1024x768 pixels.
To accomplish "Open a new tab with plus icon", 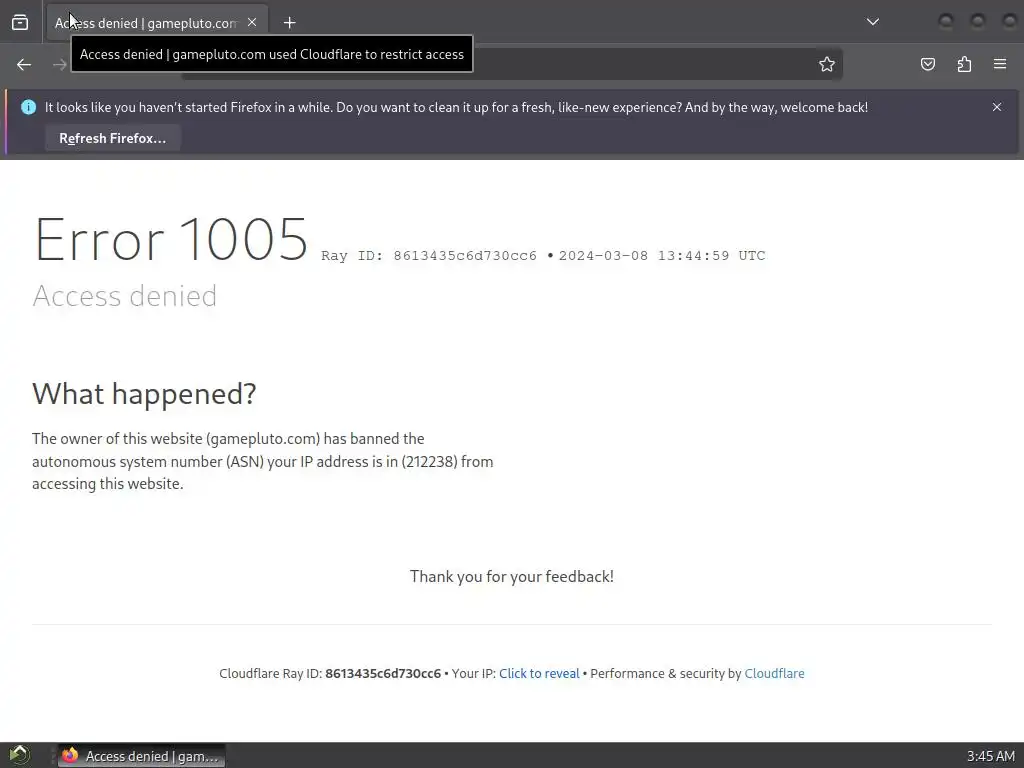I will coord(289,23).
